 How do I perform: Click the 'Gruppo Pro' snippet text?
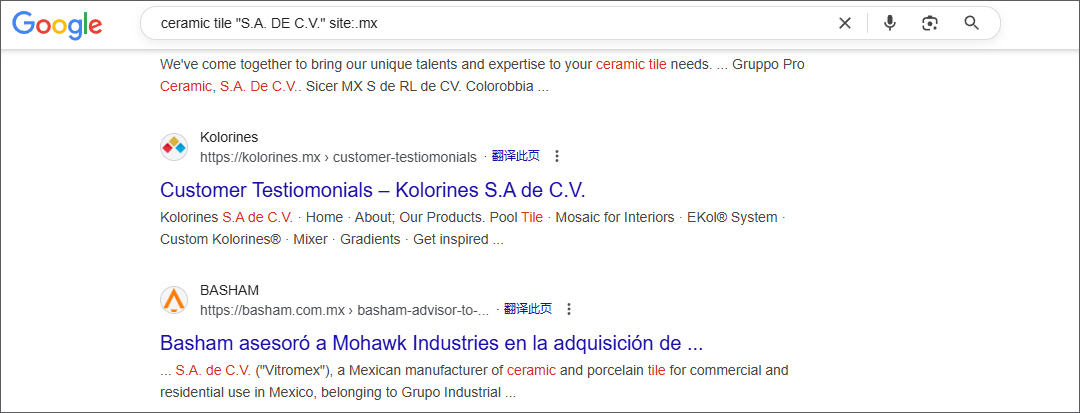769,65
